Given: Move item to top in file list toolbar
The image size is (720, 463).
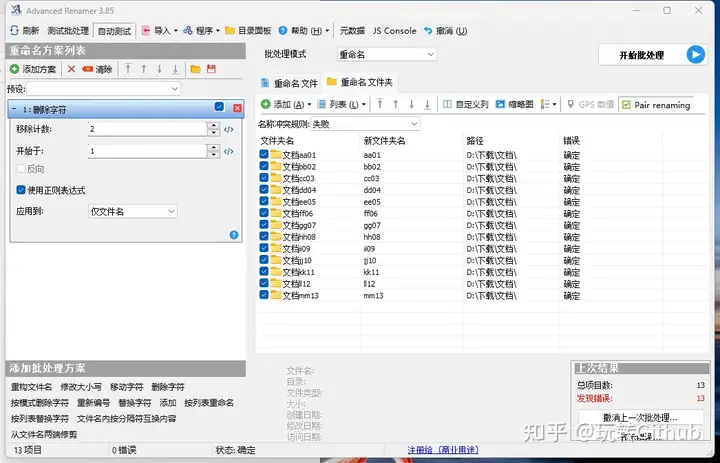Looking at the screenshot, I should pyautogui.click(x=380, y=104).
